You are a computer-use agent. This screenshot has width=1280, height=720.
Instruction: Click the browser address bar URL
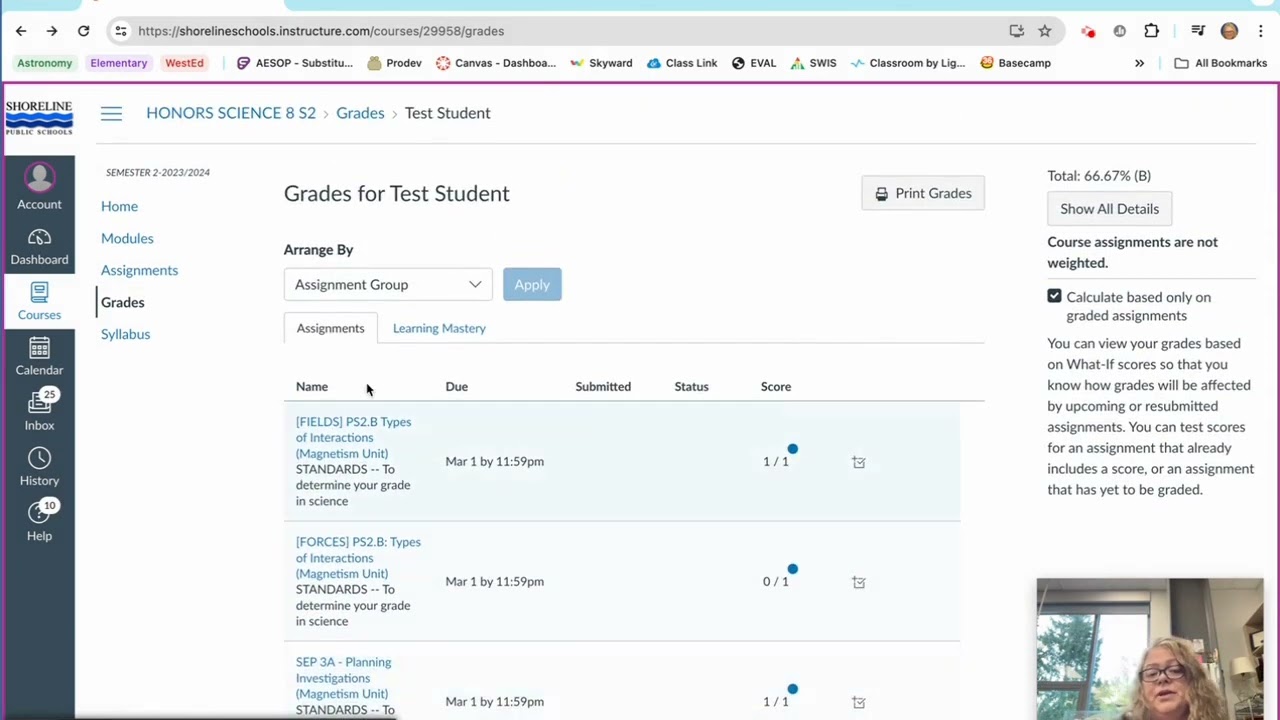coord(321,31)
